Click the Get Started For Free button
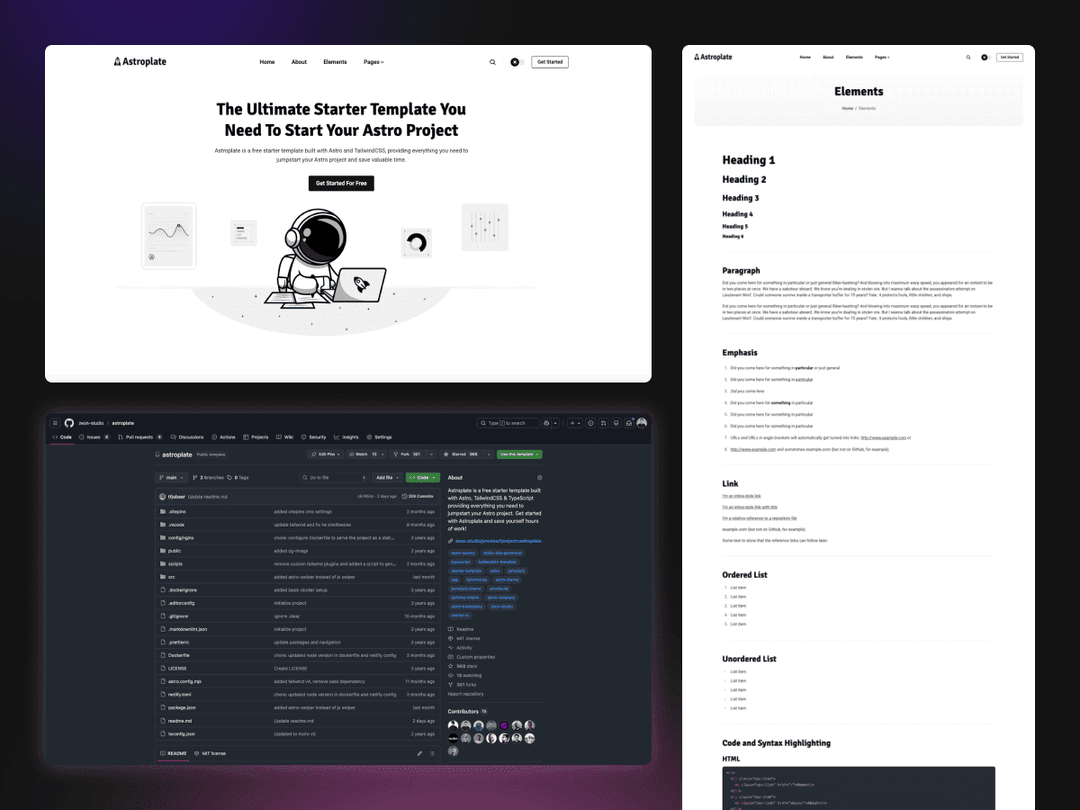The width and height of the screenshot is (1080, 810). [341, 183]
